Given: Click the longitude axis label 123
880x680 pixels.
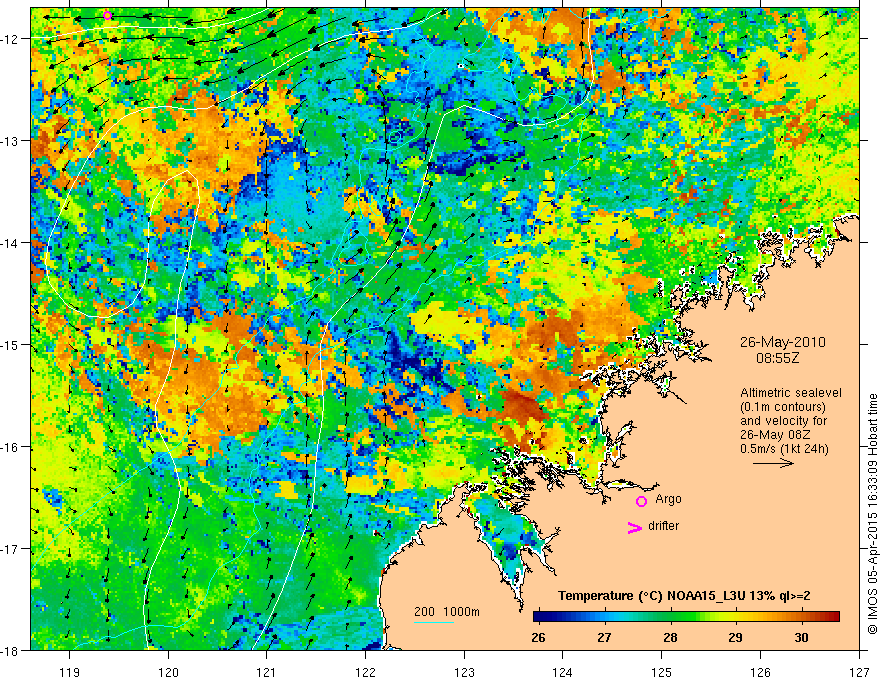Looking at the screenshot, I should (464, 672).
